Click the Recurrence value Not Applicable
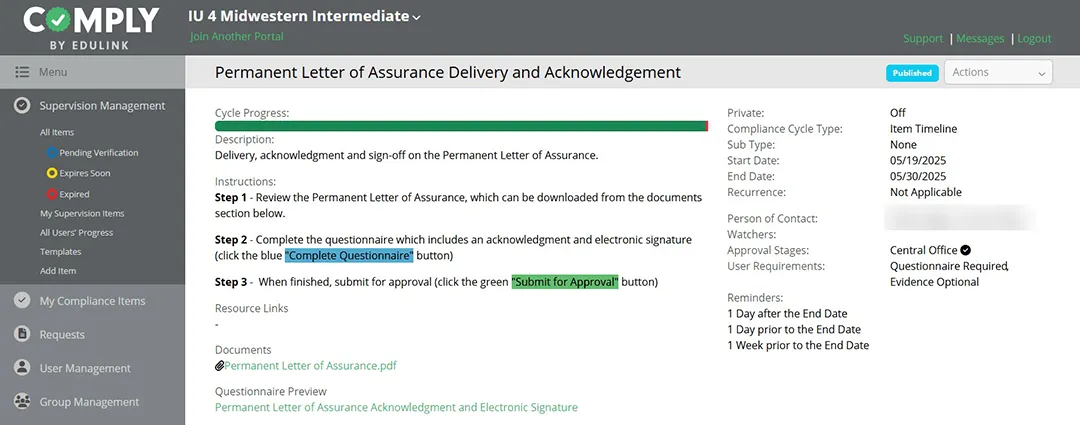The image size is (1080, 425). pos(926,192)
